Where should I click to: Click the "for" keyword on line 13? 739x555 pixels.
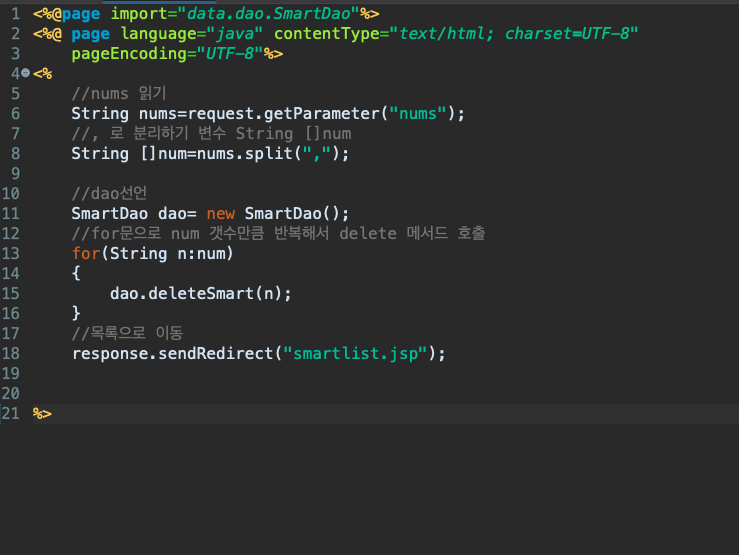point(86,253)
